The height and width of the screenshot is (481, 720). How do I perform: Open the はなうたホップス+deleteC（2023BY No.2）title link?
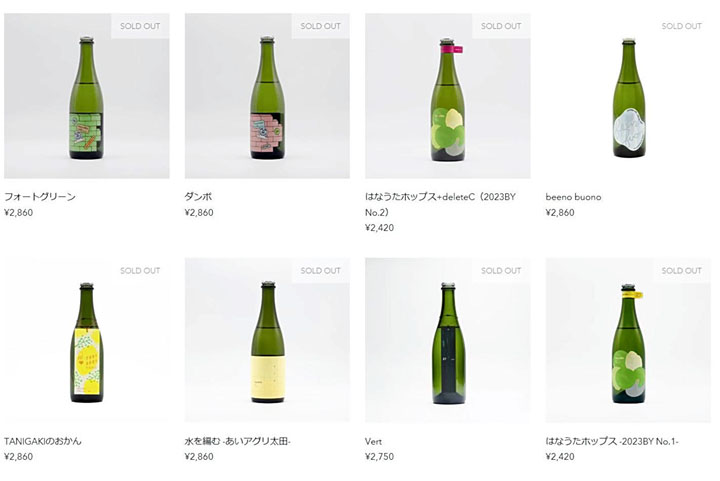(440, 204)
